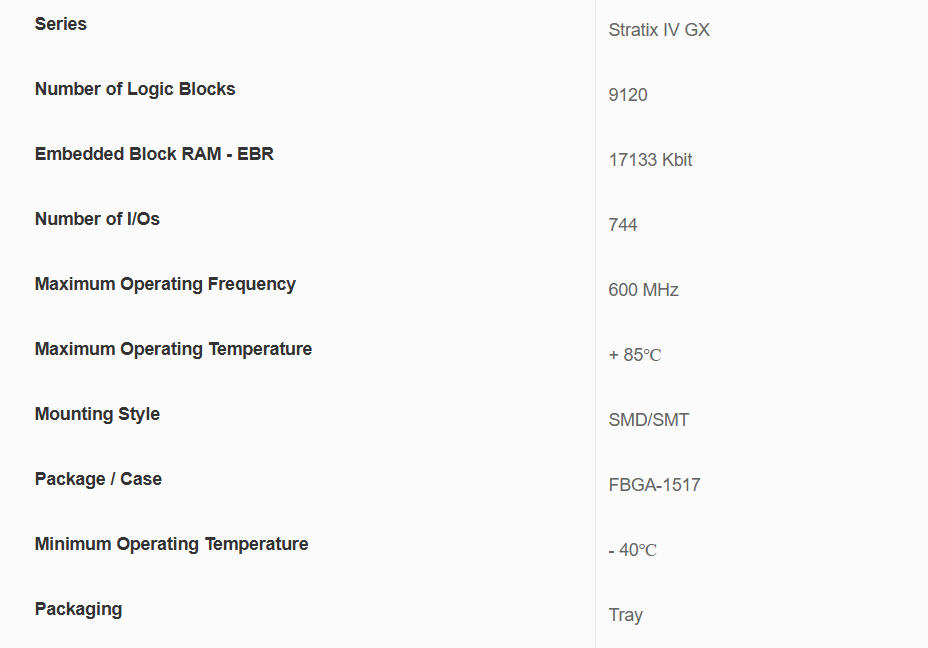The width and height of the screenshot is (928, 648).
Task: Select the + 85℃ temperature value
Action: pos(635,355)
